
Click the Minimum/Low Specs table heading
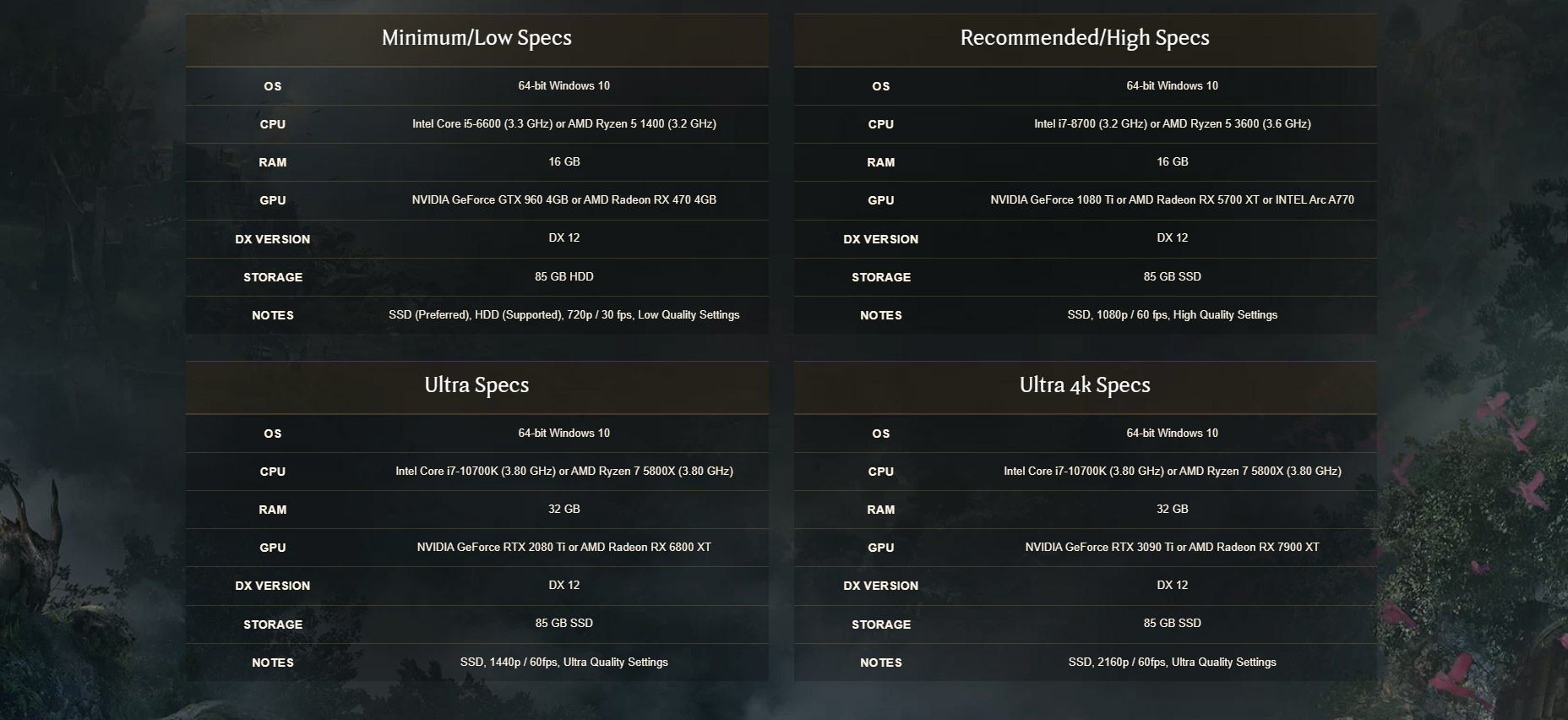pyautogui.click(x=476, y=38)
